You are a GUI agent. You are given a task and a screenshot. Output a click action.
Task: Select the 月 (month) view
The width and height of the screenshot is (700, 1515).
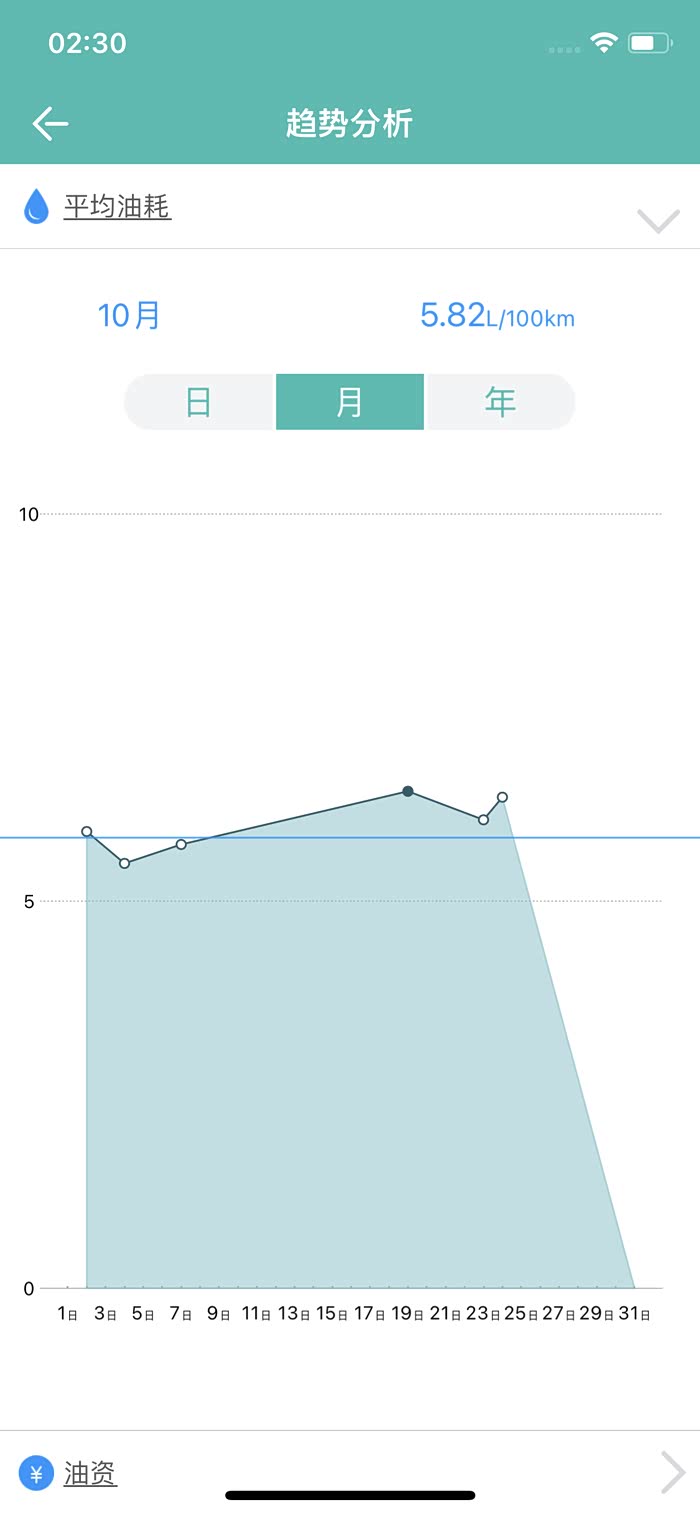point(350,402)
